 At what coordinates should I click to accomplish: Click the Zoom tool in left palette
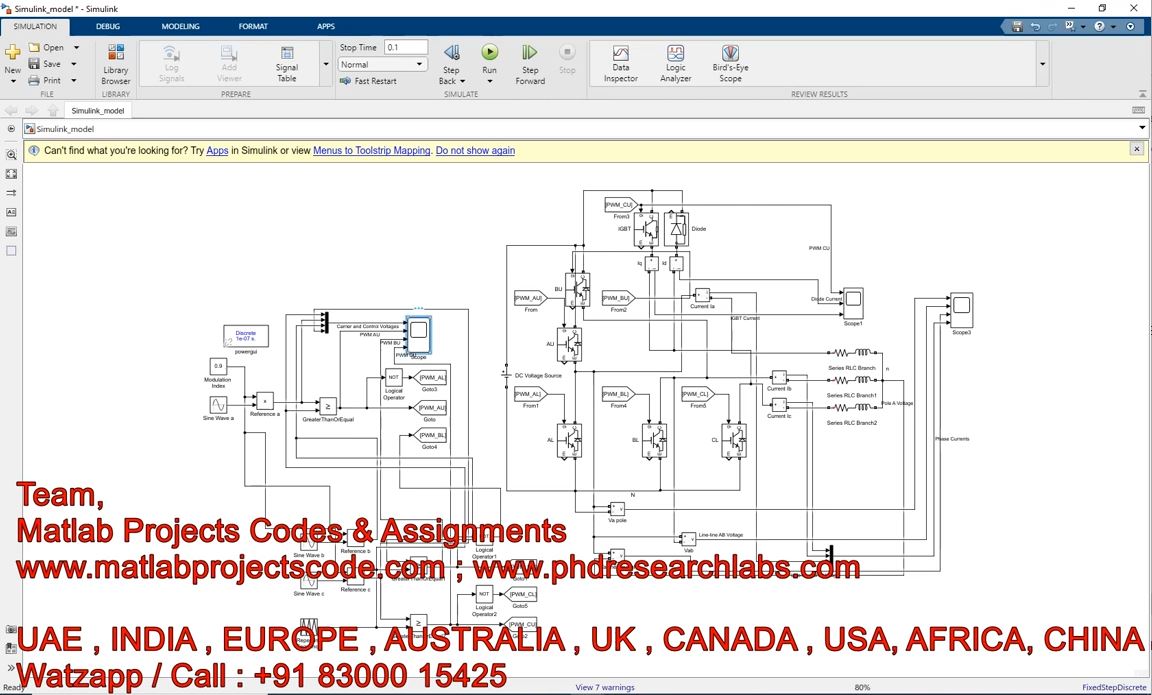[x=11, y=155]
